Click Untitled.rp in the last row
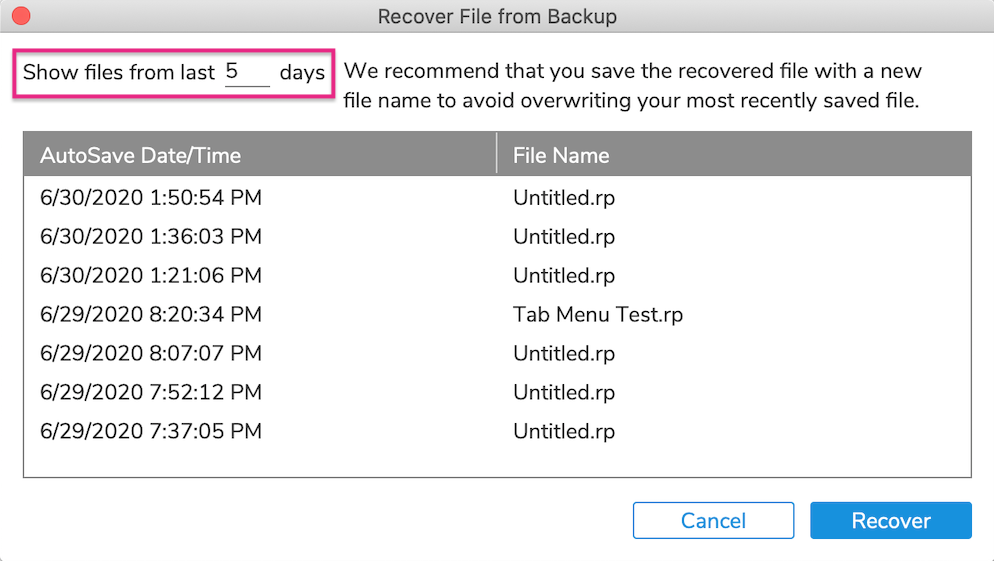Image resolution: width=994 pixels, height=561 pixels. point(564,431)
